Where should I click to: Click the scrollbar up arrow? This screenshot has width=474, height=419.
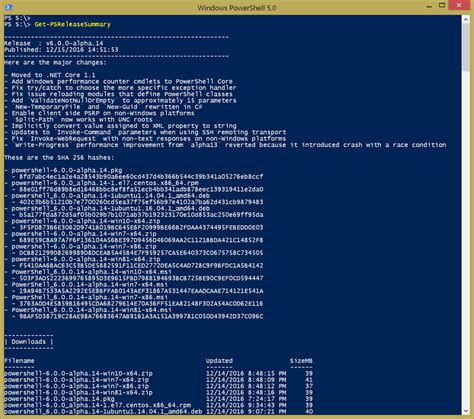[x=466, y=20]
